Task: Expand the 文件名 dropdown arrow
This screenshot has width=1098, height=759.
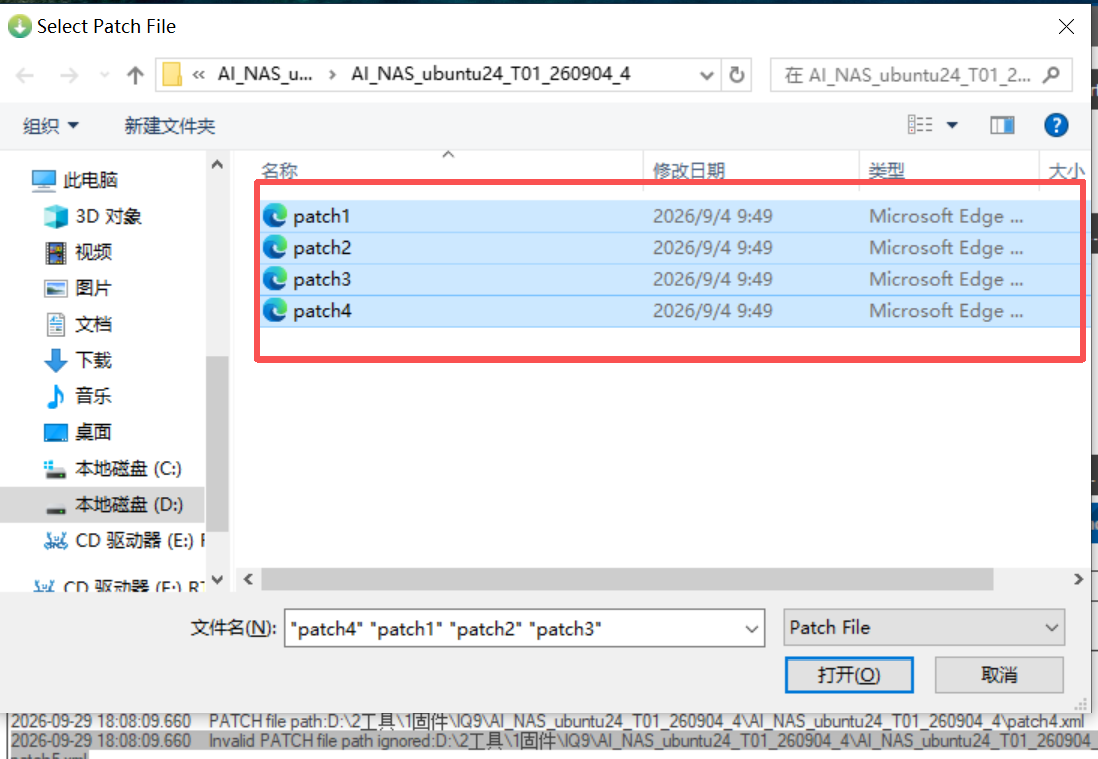Action: 752,629
